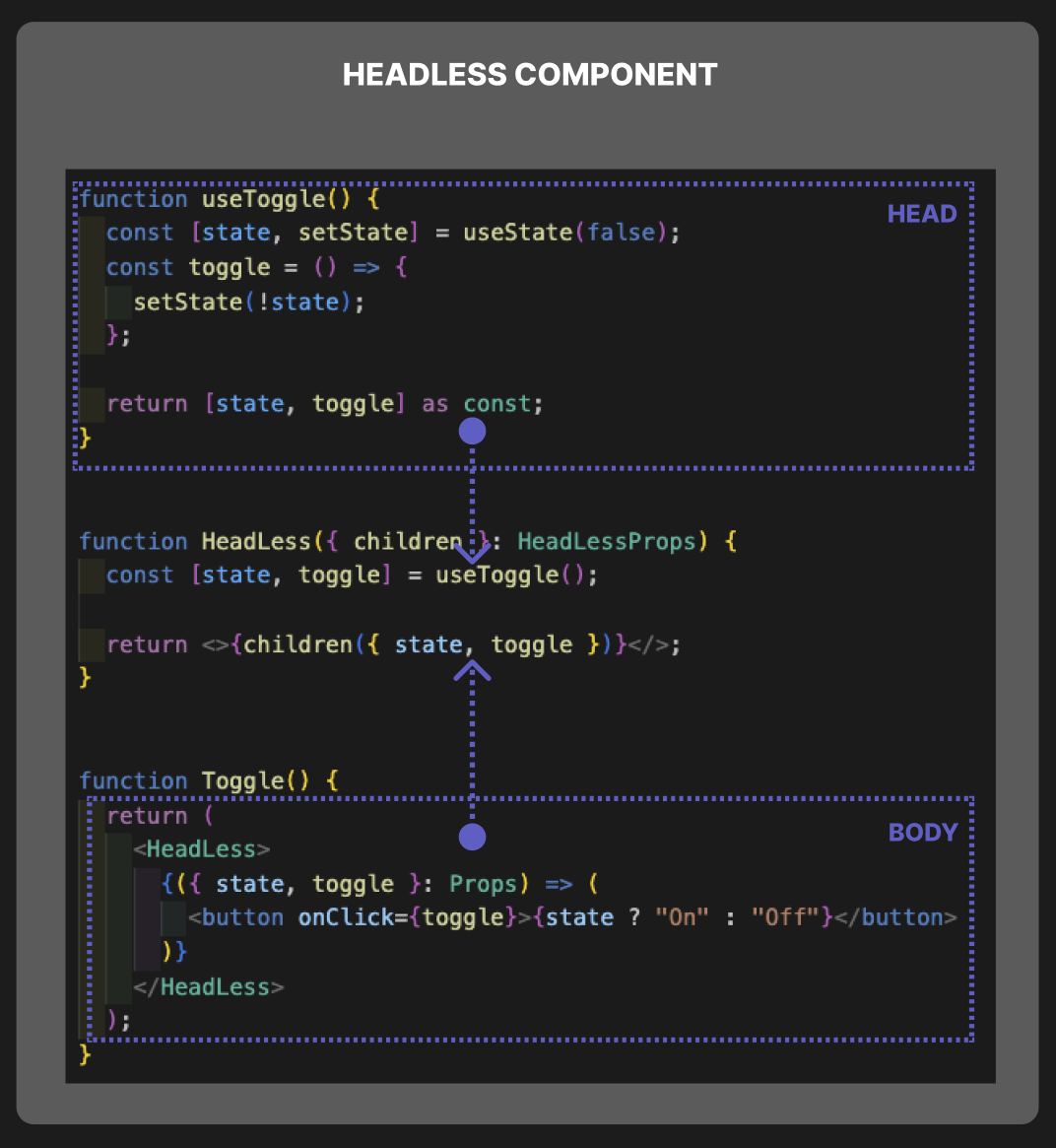The height and width of the screenshot is (1148, 1056).
Task: Click the opening <HeadLess> tag
Action: point(202,849)
